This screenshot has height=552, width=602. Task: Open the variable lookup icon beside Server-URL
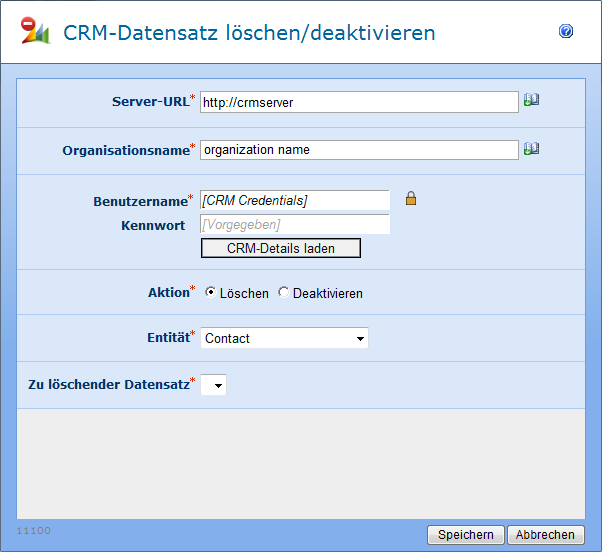tap(531, 100)
